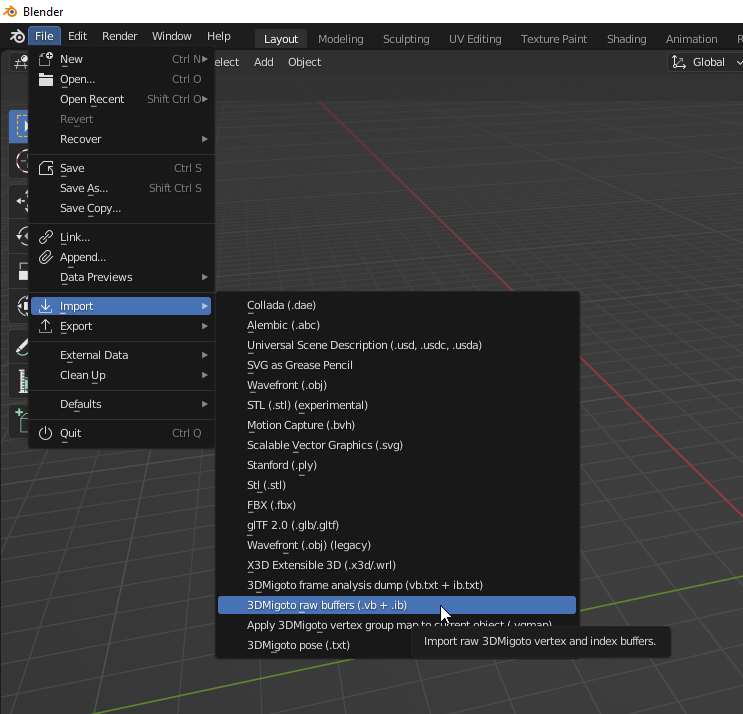
Task: Switch to the Sculpting workspace tab
Action: point(406,39)
